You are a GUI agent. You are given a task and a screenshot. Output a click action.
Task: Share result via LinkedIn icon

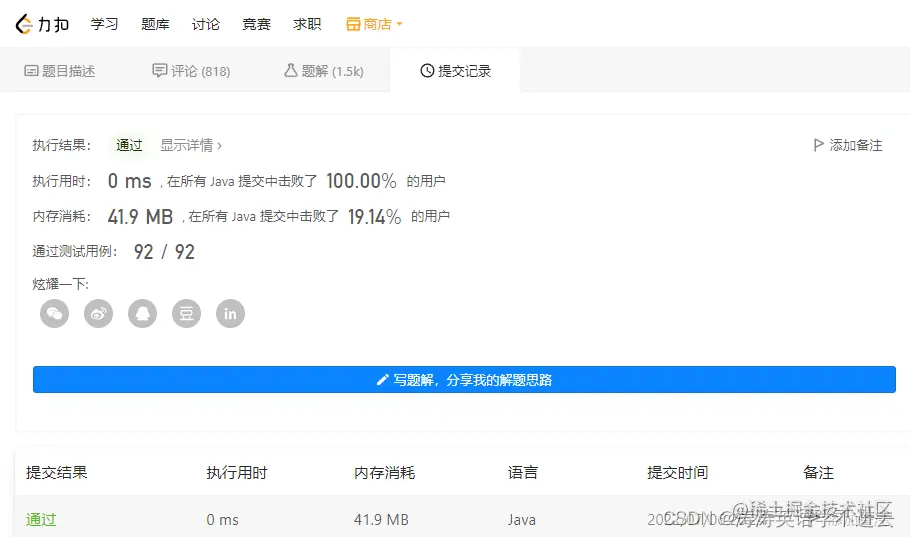tap(230, 313)
